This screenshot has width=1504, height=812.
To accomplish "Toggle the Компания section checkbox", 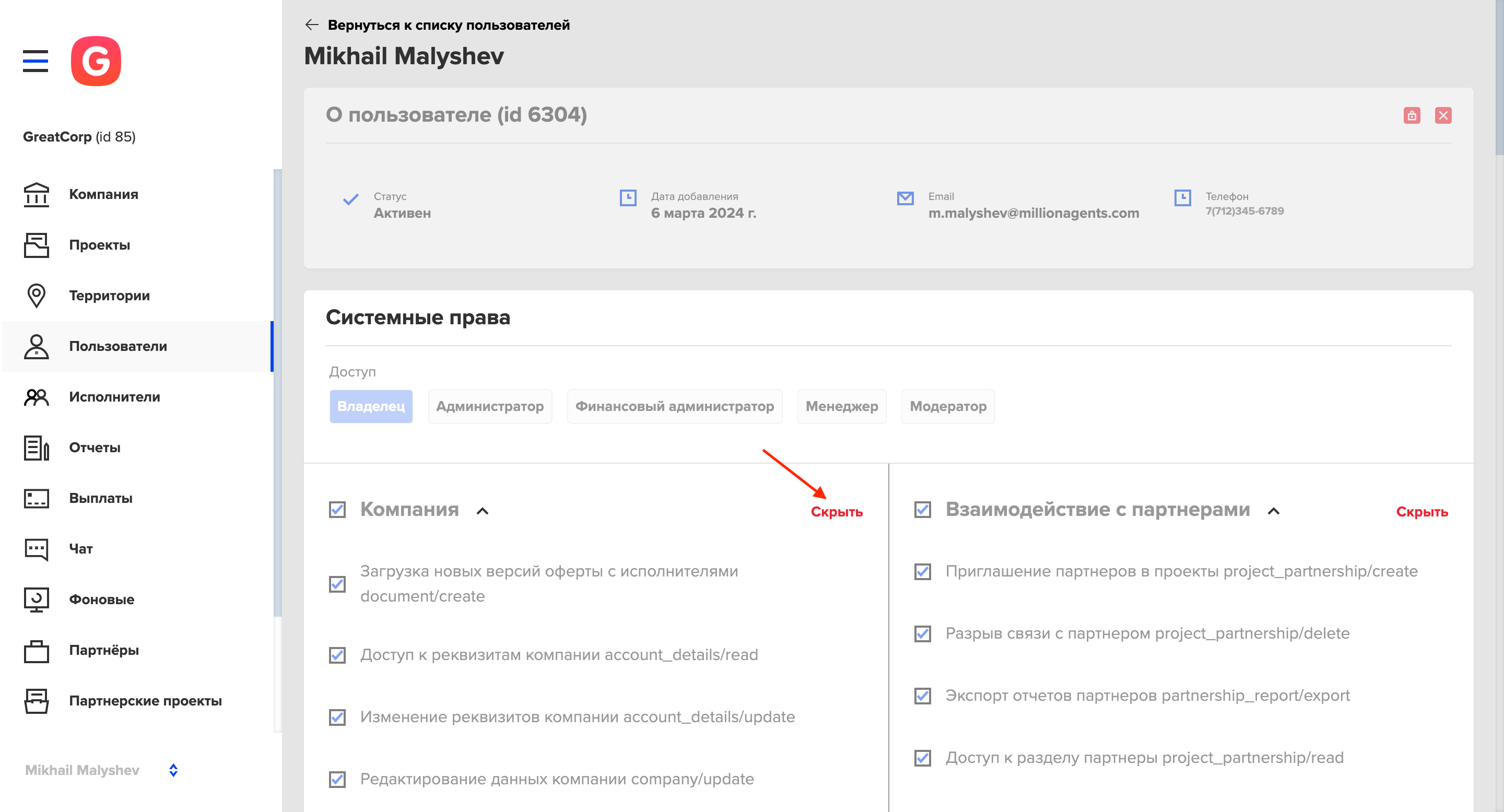I will tap(337, 509).
